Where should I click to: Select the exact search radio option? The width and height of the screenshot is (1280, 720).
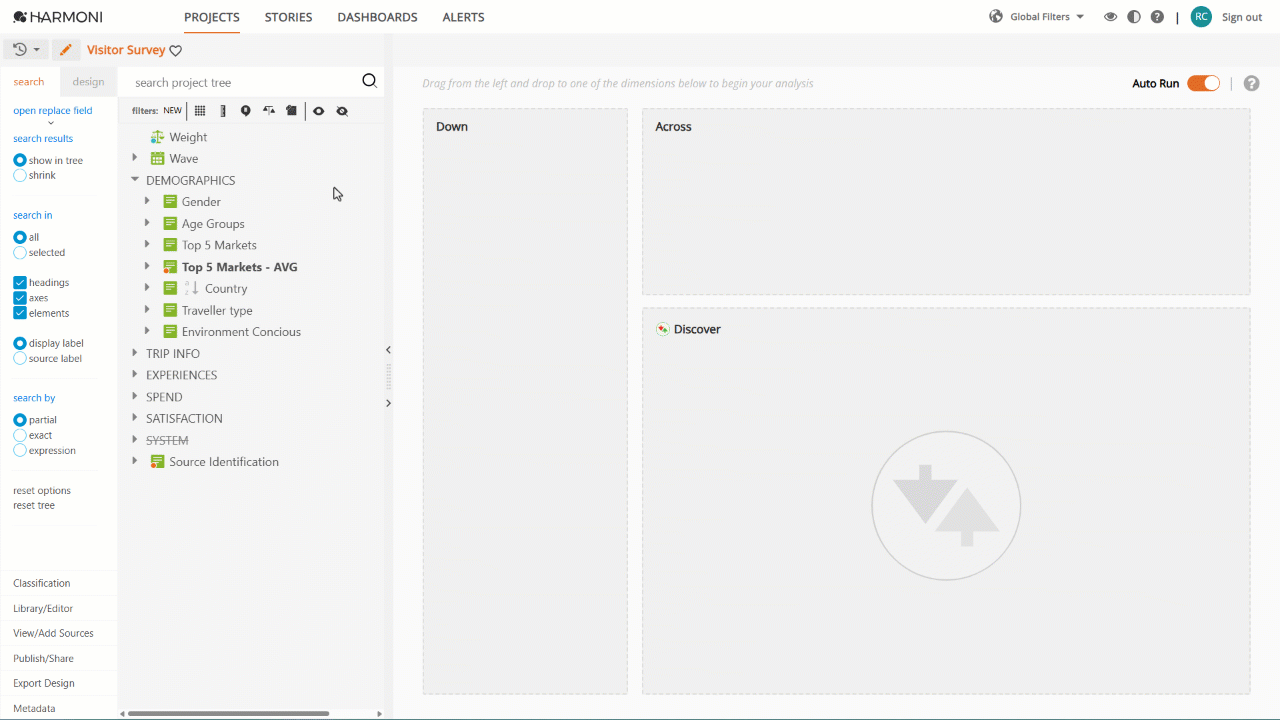click(x=20, y=436)
